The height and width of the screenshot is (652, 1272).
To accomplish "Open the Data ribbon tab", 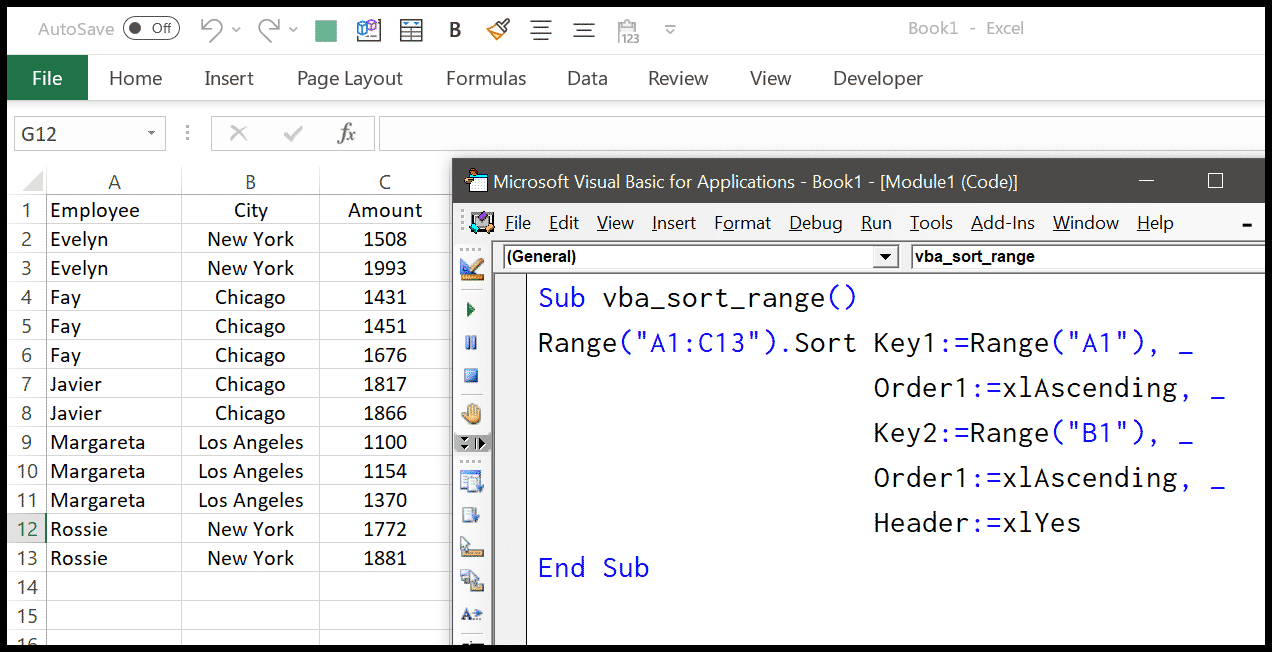I will pos(587,78).
